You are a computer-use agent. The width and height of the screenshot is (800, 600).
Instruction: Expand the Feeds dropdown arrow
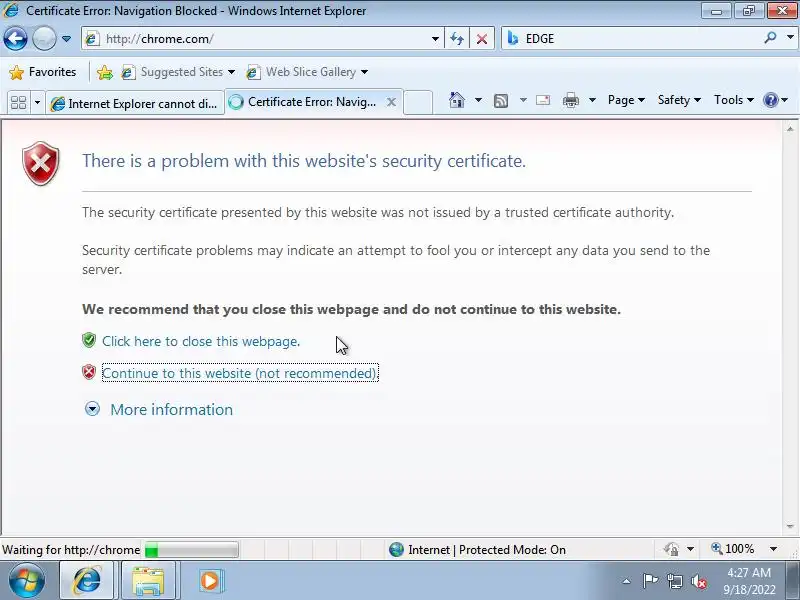click(523, 100)
